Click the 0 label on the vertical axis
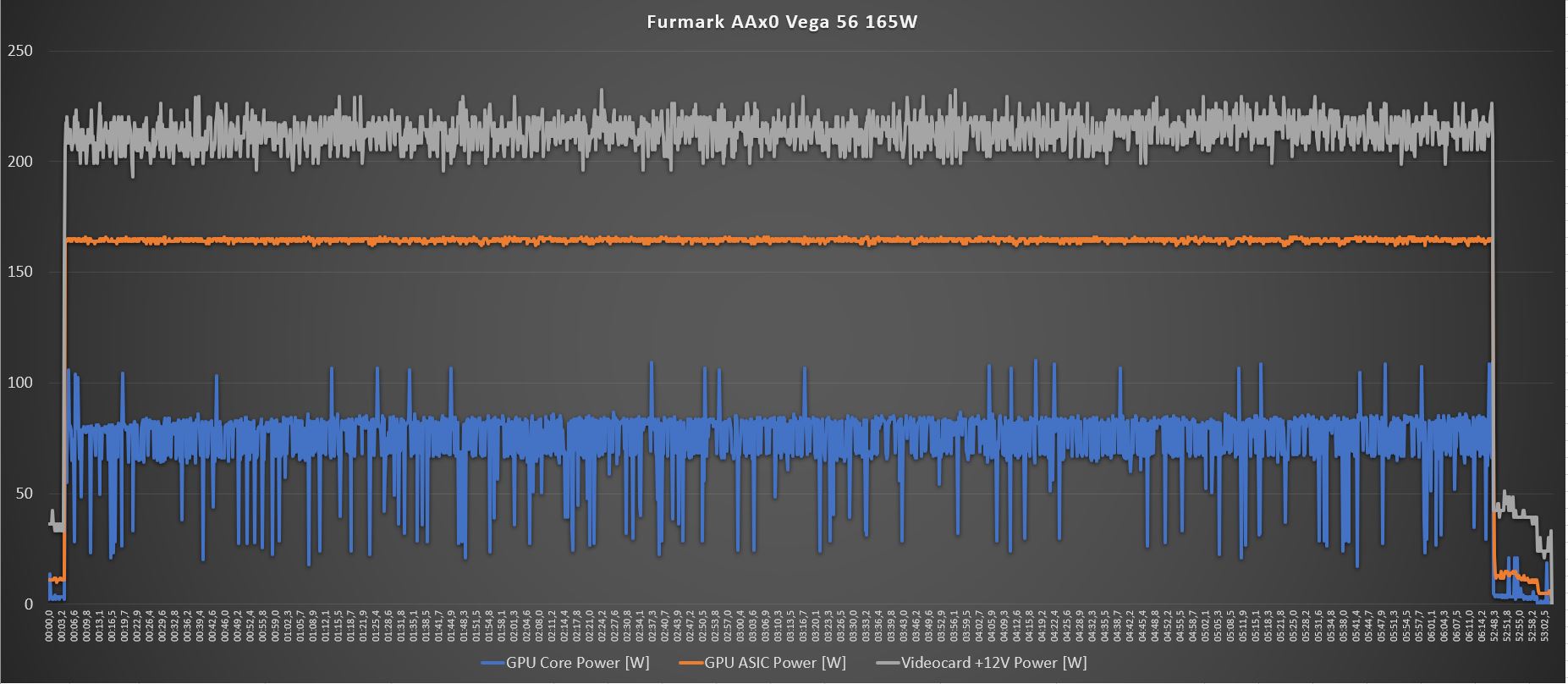This screenshot has height=684, width=1568. (x=29, y=604)
